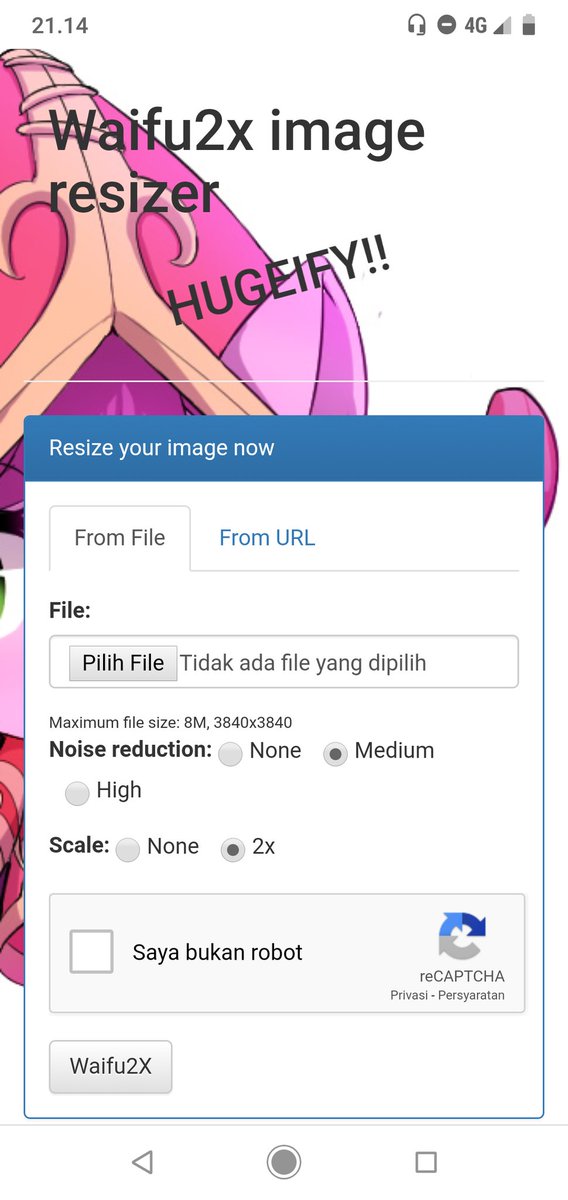The height and width of the screenshot is (1200, 568).
Task: Switch to the From URL tab
Action: coord(267,538)
